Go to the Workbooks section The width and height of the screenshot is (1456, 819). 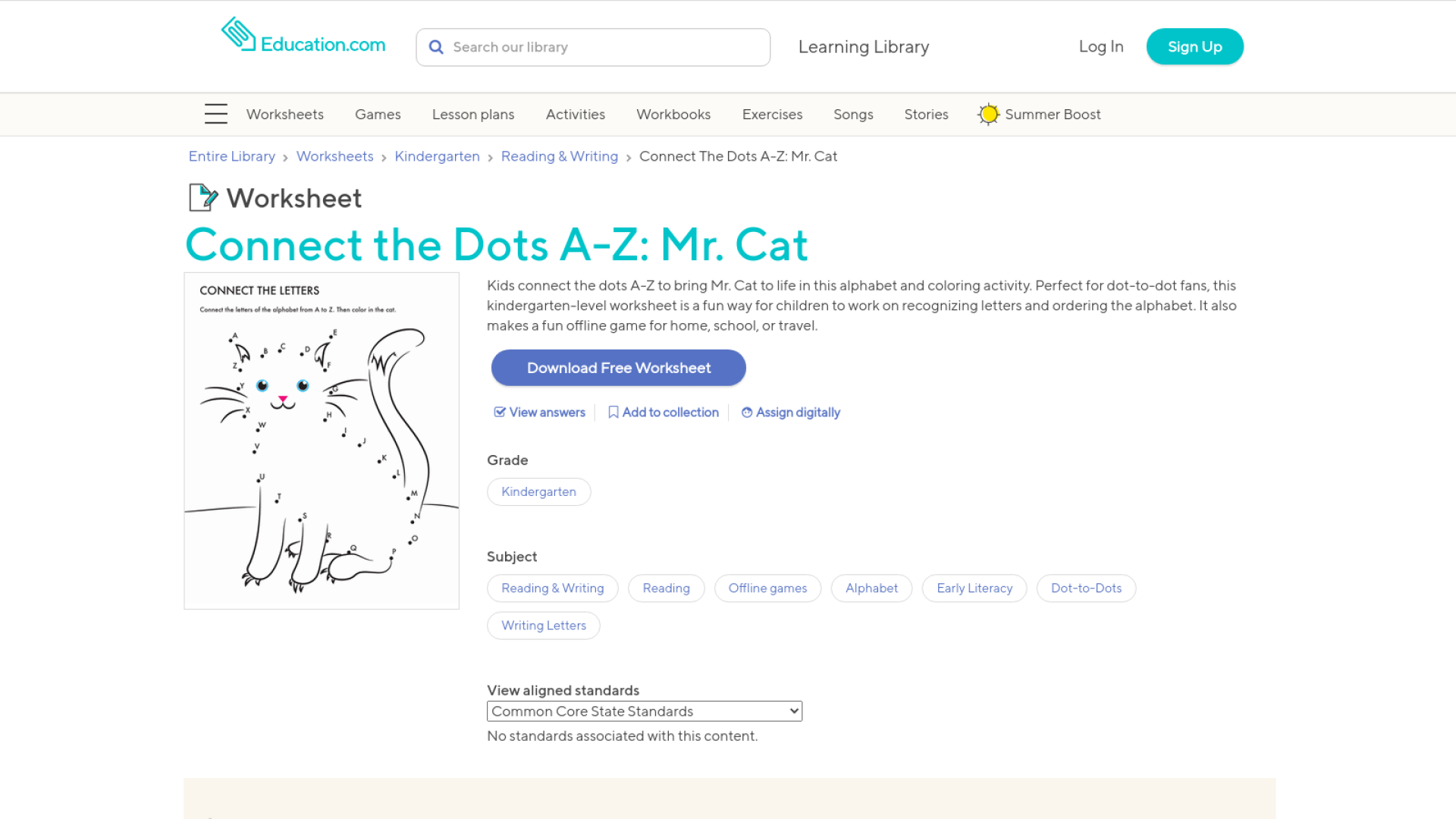[673, 115]
